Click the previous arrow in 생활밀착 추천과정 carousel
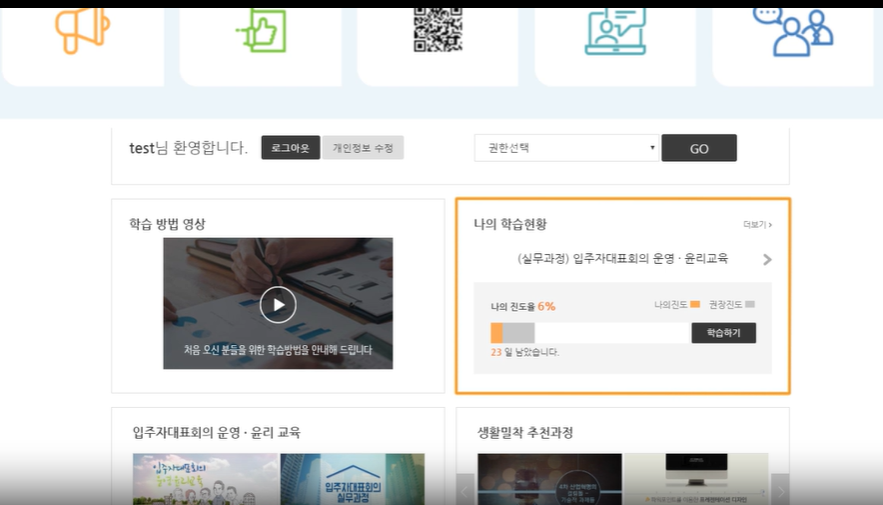 (465, 491)
